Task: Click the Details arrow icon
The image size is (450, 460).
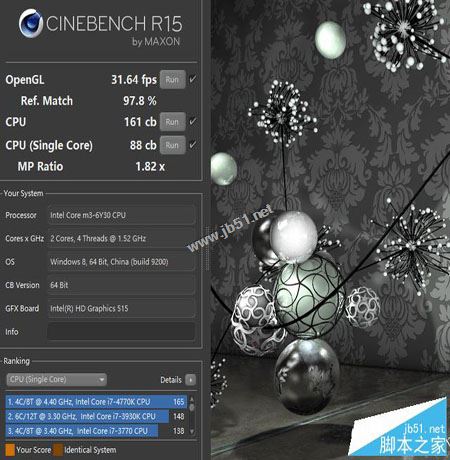Action: tap(191, 380)
